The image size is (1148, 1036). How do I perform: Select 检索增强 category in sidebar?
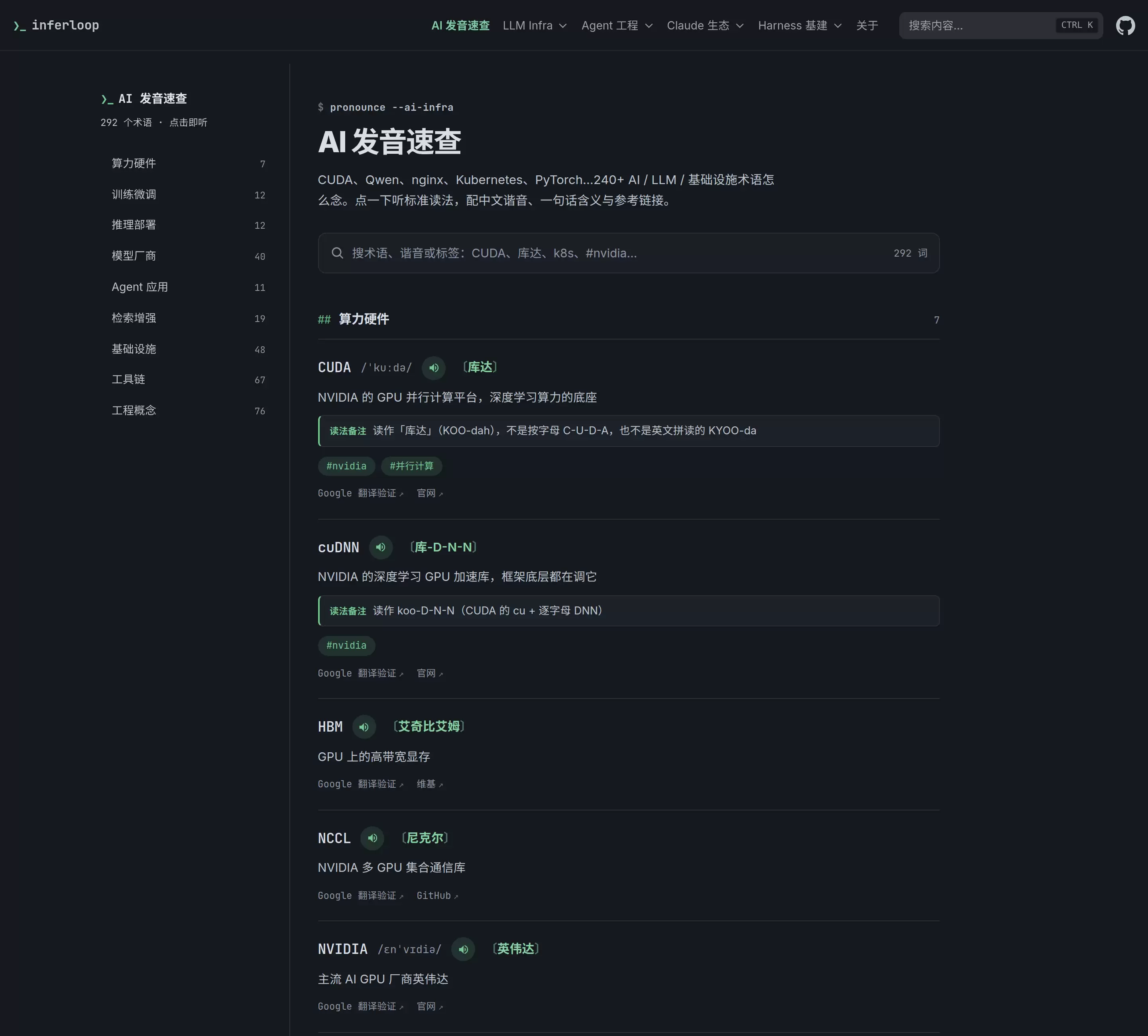[x=189, y=318]
